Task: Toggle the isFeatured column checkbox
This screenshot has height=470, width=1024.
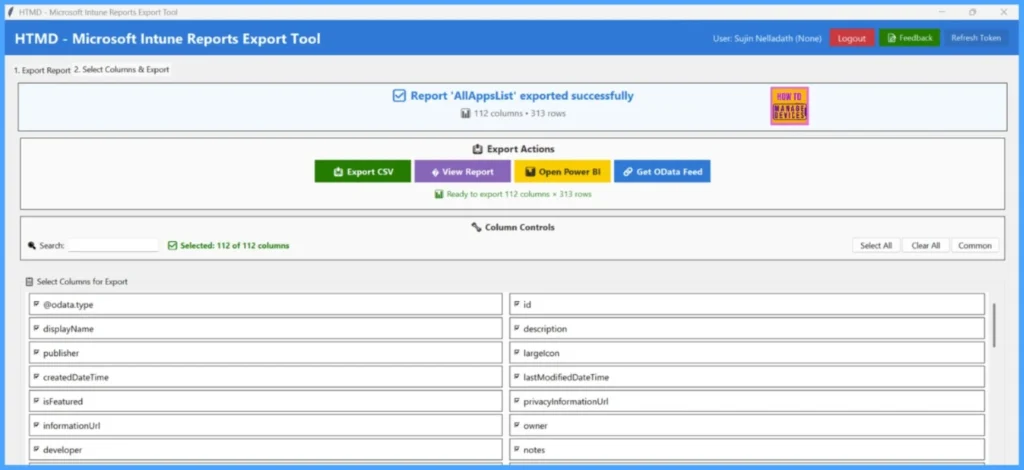Action: click(x=36, y=400)
